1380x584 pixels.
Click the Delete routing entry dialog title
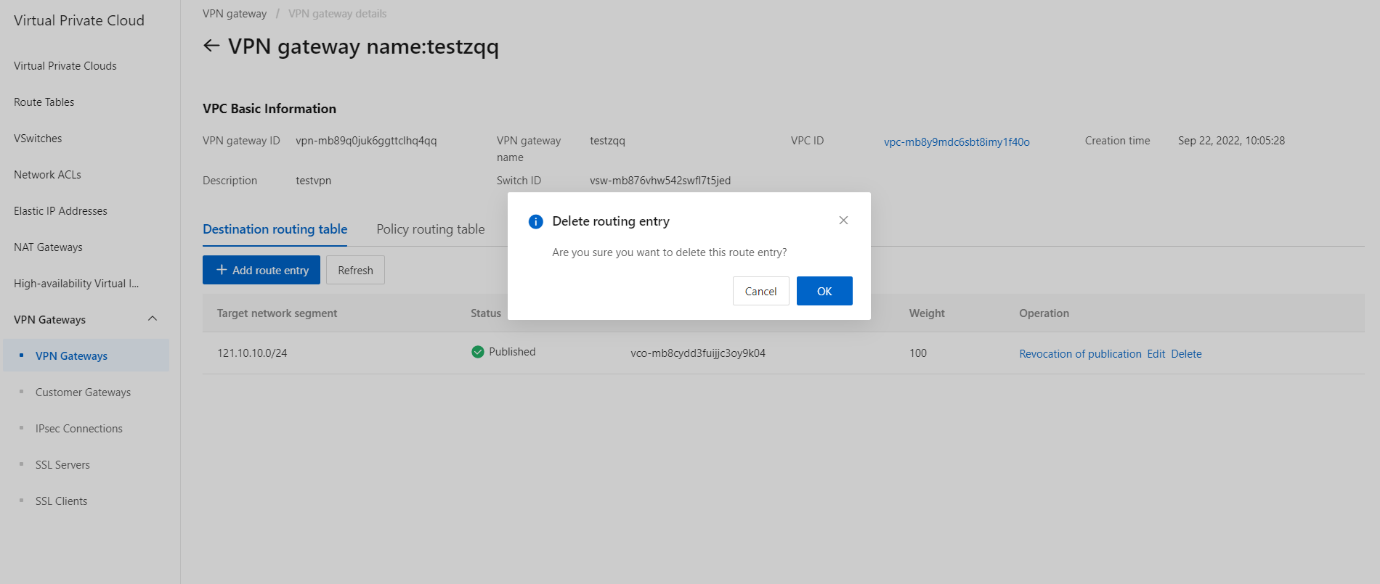(611, 221)
